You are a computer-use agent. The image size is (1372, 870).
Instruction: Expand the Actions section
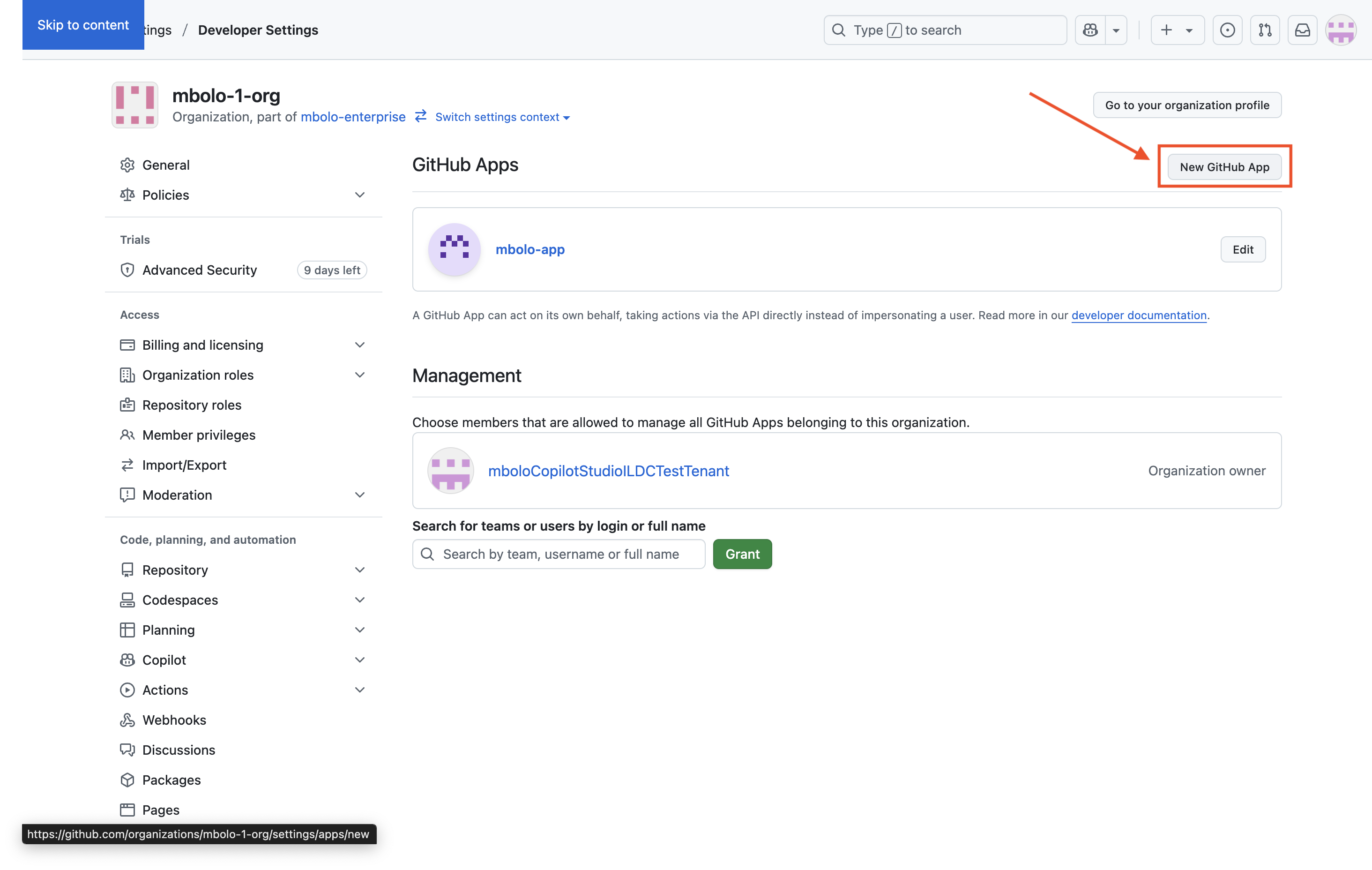359,689
